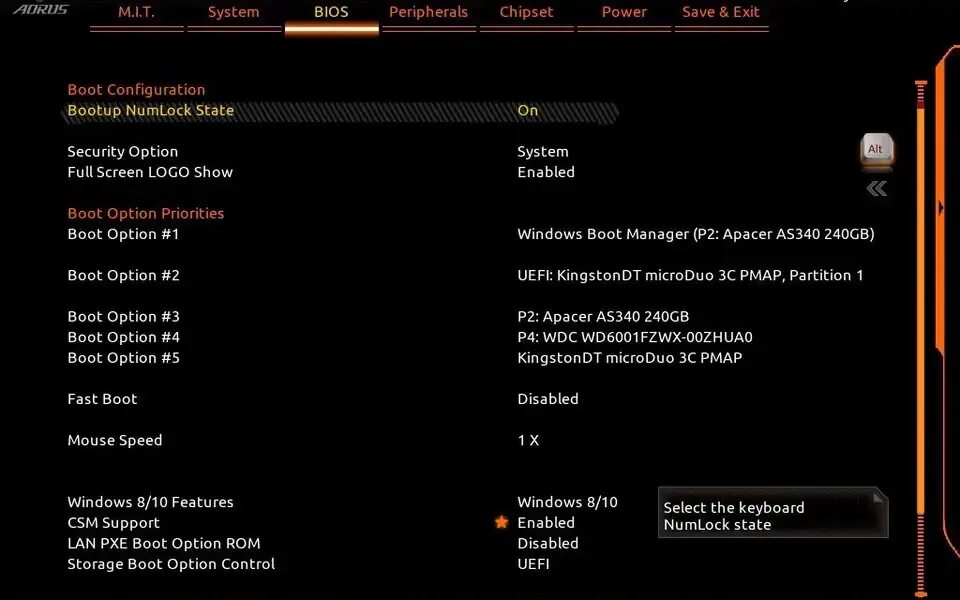
Task: Click the NumLock help tooltip corner
Action: pos(879,495)
